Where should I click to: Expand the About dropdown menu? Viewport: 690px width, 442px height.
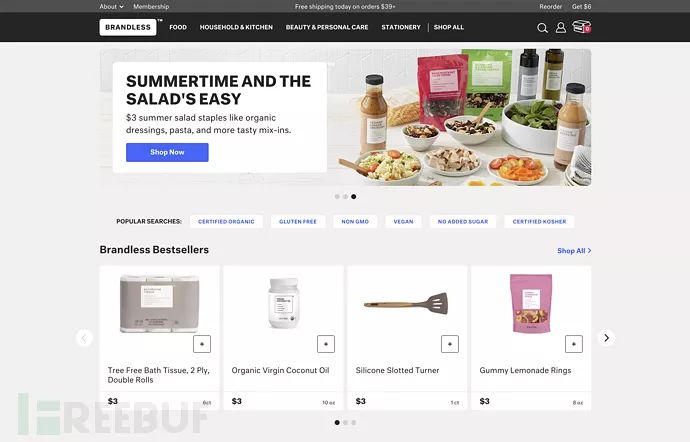(x=111, y=7)
